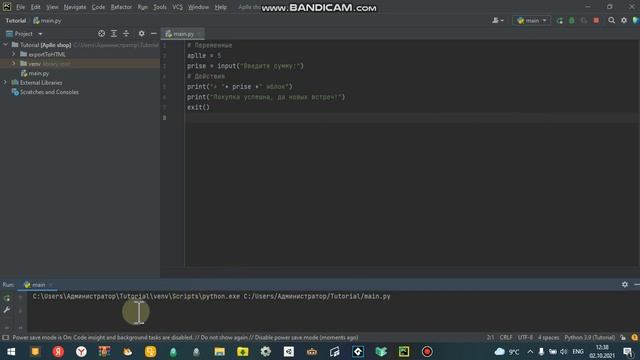Screen dimensions: 640x360
Task: Select Scratches and Consoles
Action: pos(49,92)
